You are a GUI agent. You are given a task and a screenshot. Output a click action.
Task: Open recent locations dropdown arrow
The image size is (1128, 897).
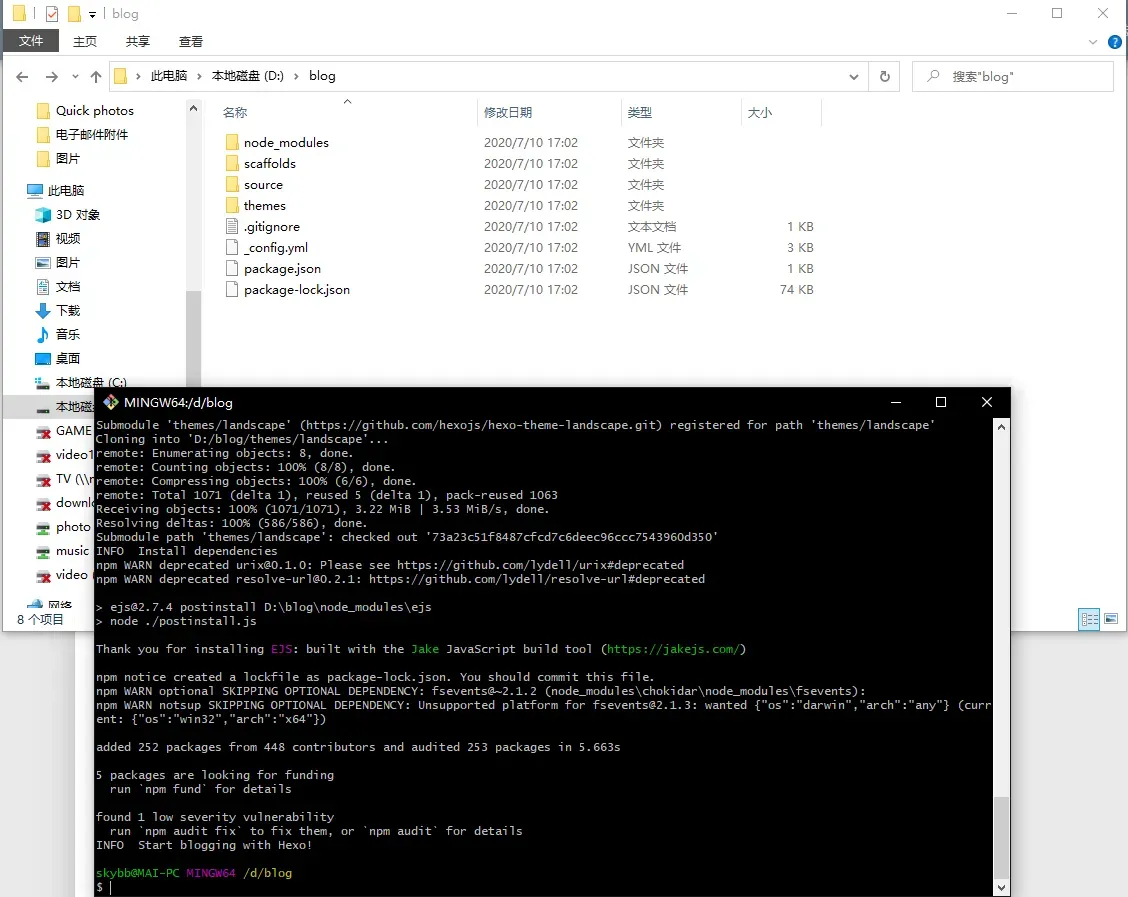tap(75, 76)
